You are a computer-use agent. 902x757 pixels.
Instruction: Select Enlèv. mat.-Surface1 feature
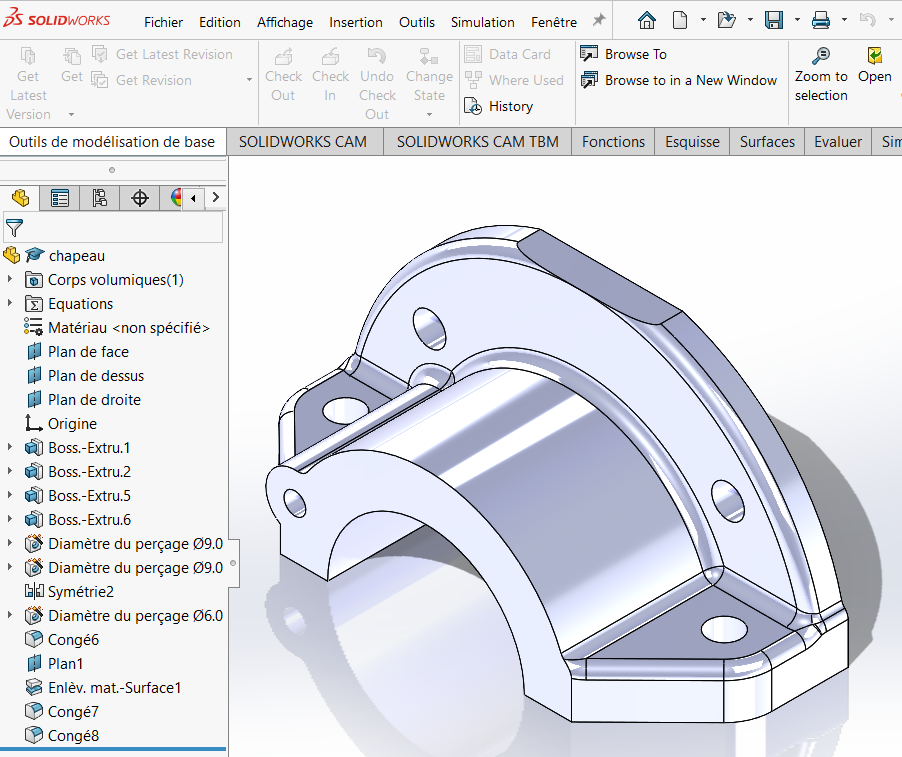114,687
